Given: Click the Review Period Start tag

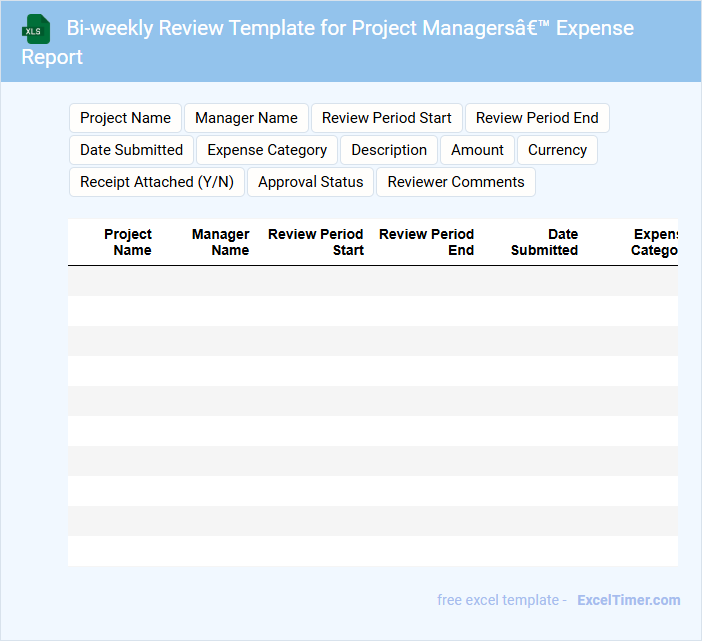Looking at the screenshot, I should pos(386,118).
